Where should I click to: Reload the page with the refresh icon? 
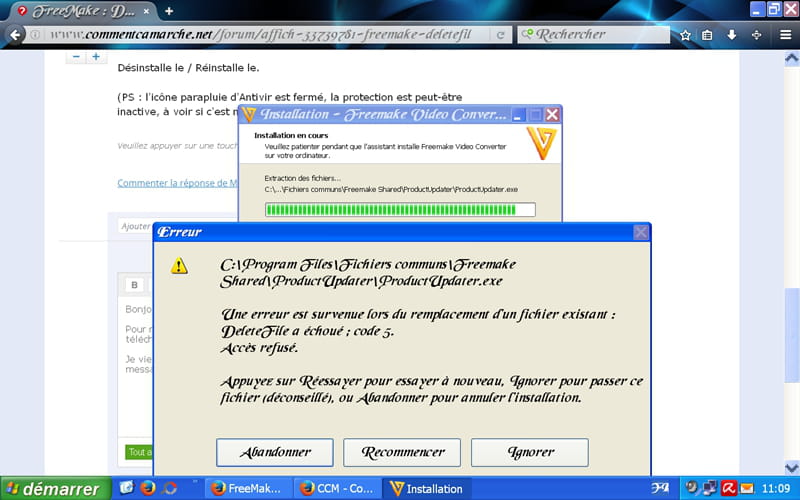[501, 35]
